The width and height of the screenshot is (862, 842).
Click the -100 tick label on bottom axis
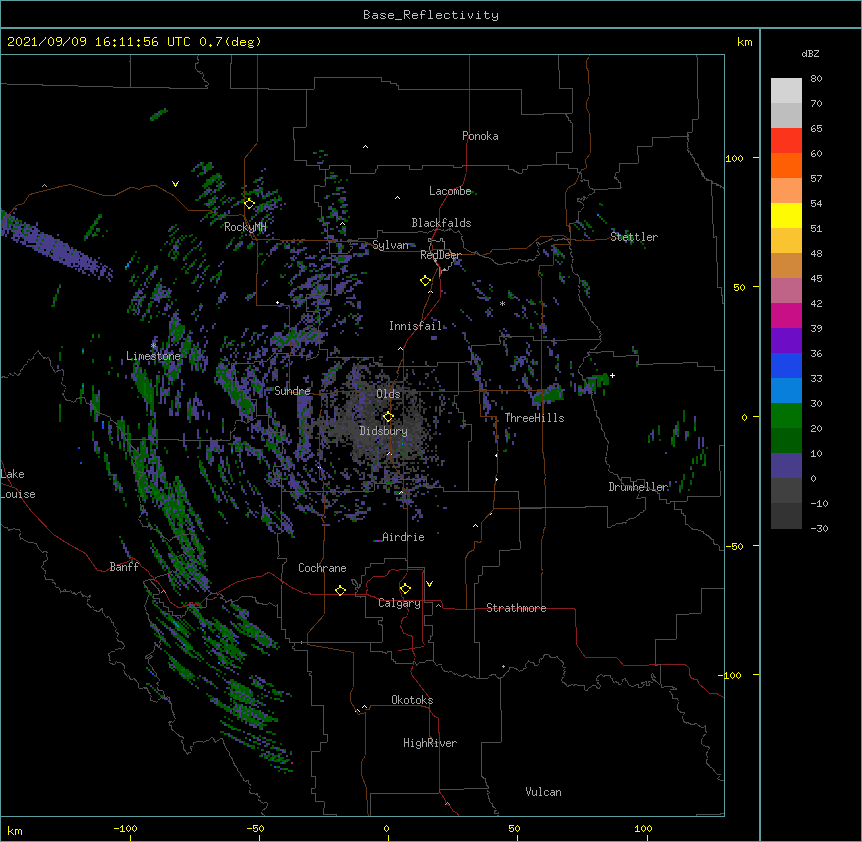[x=125, y=828]
